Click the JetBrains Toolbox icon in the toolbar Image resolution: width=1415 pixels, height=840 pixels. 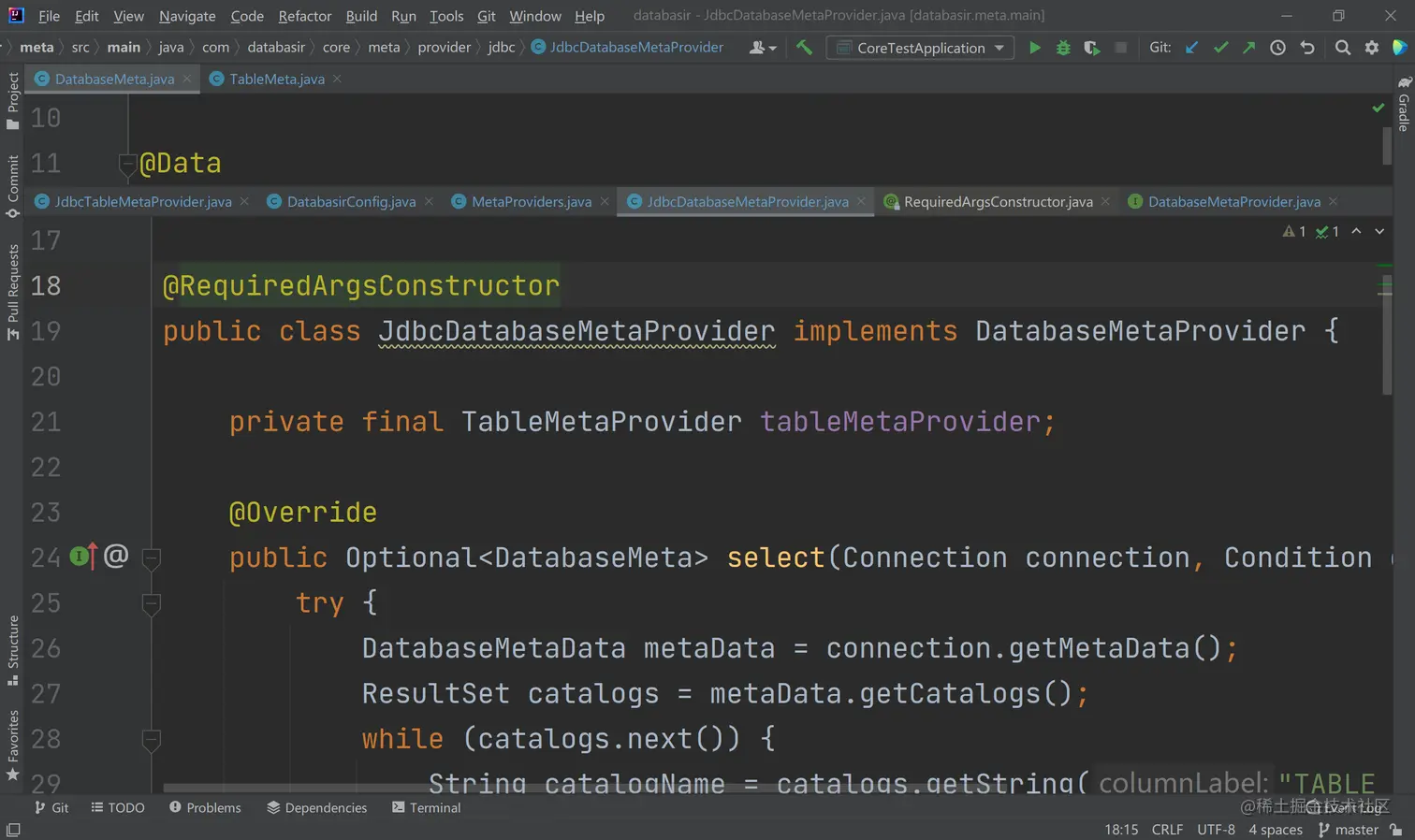point(1400,48)
